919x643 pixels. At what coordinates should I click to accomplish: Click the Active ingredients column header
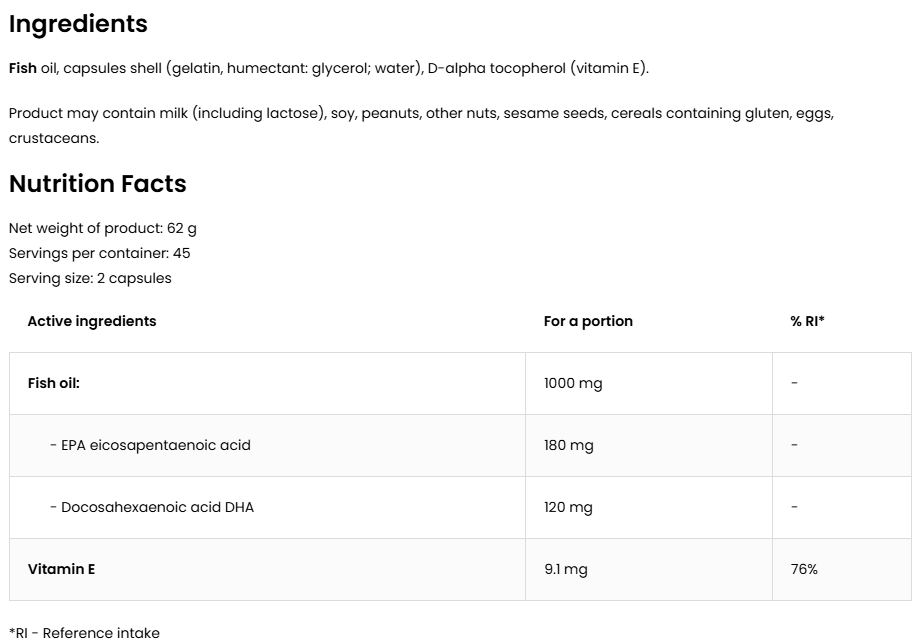coord(92,321)
